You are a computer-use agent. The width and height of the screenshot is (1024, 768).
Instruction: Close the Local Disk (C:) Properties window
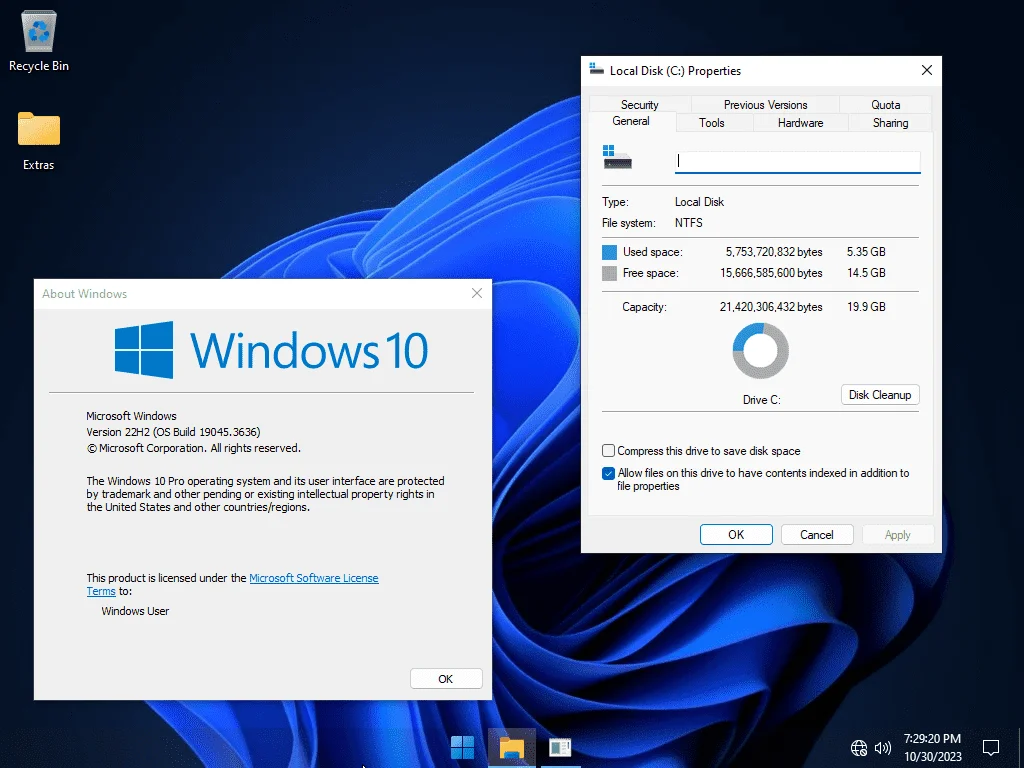click(x=927, y=70)
